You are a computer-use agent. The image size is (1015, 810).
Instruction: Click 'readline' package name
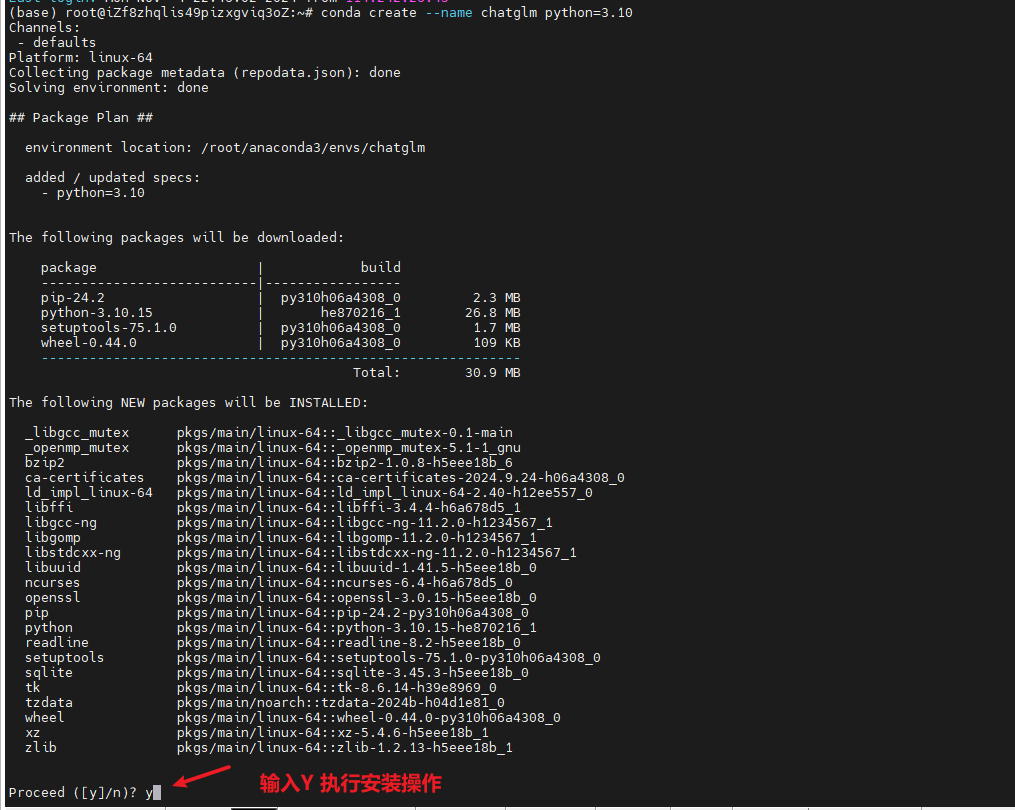[57, 643]
